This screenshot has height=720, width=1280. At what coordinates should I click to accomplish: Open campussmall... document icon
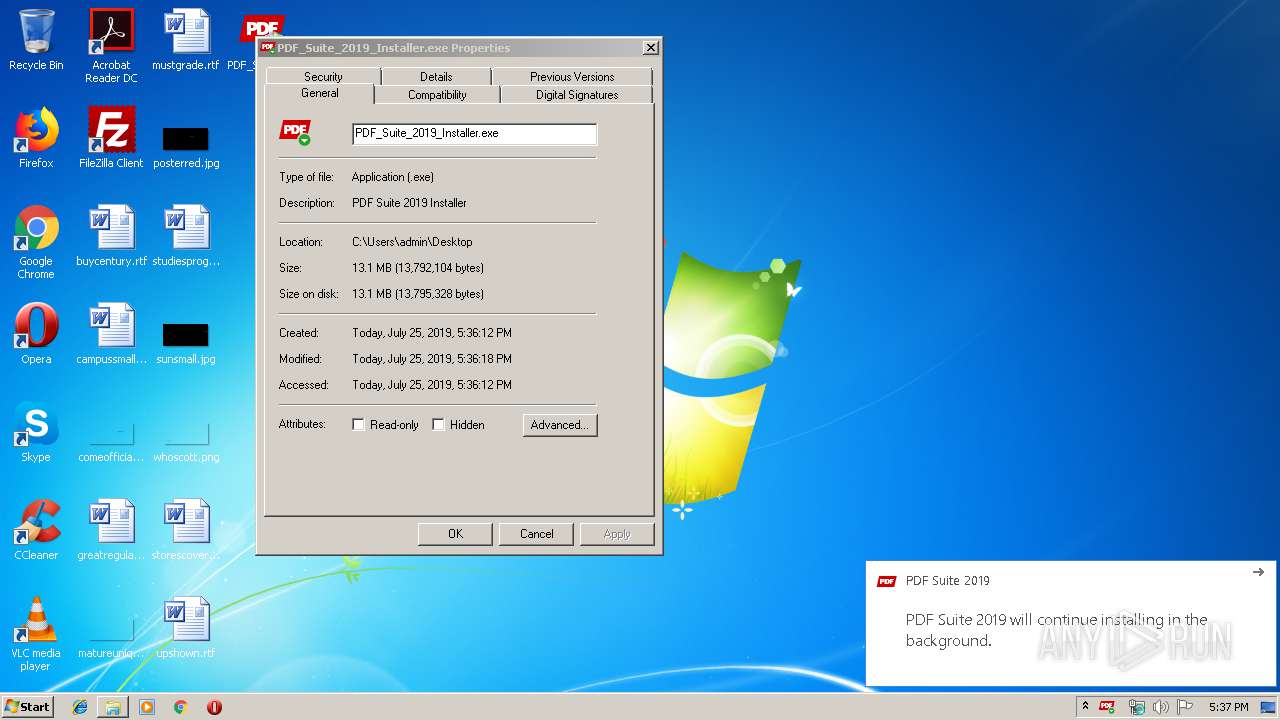coord(111,334)
